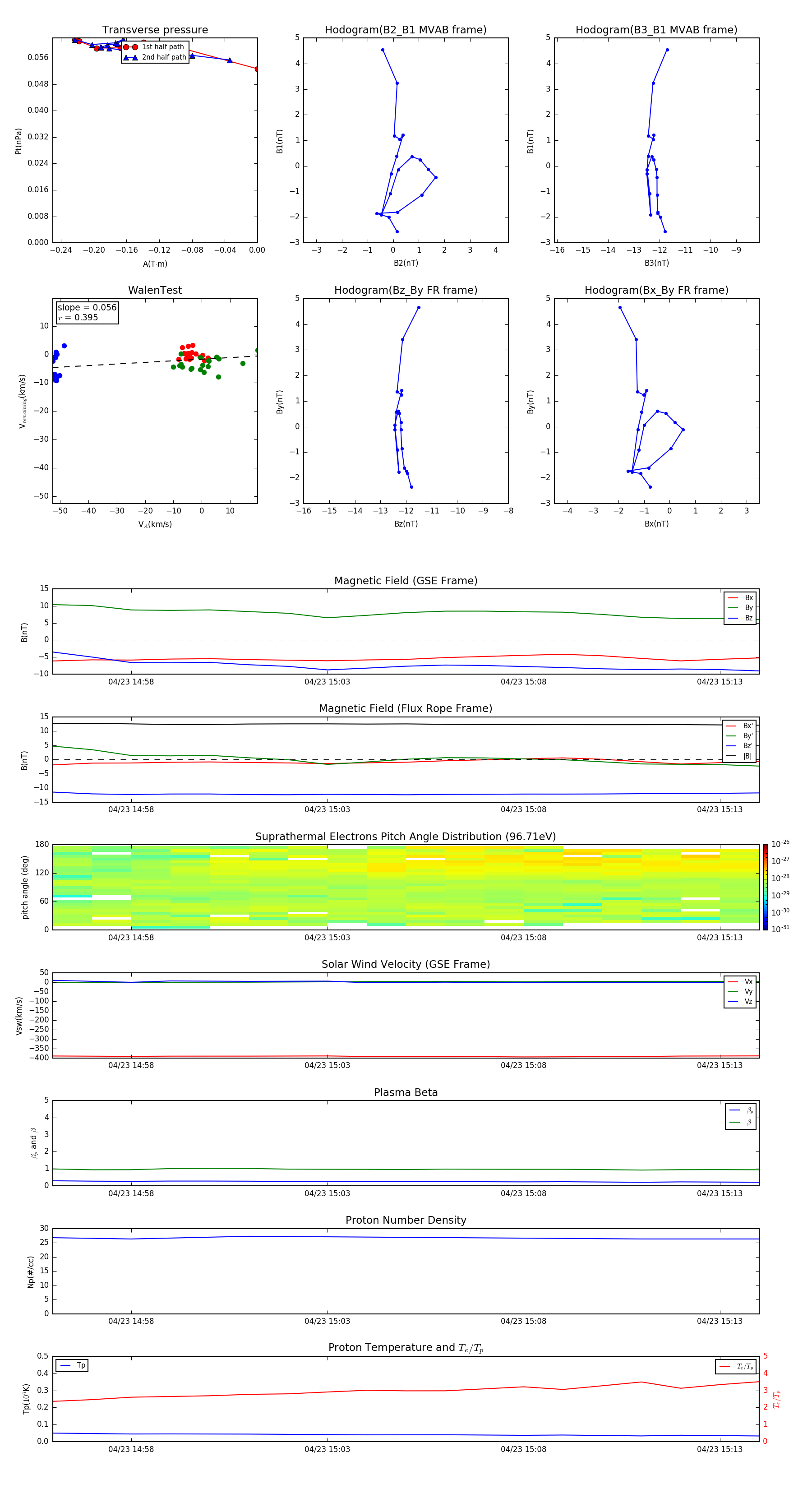Click the βp entry in Plasma Beta legend
The height and width of the screenshot is (1489, 812).
point(741,1110)
